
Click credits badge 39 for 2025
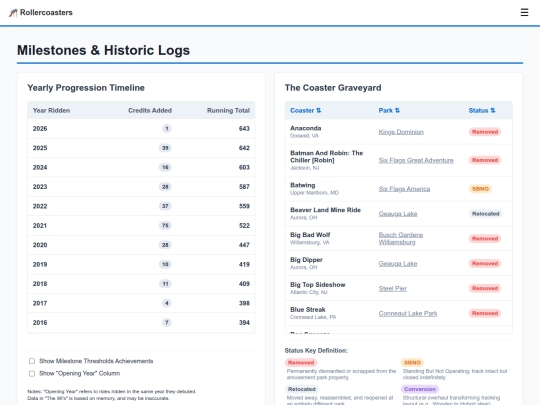(x=165, y=148)
